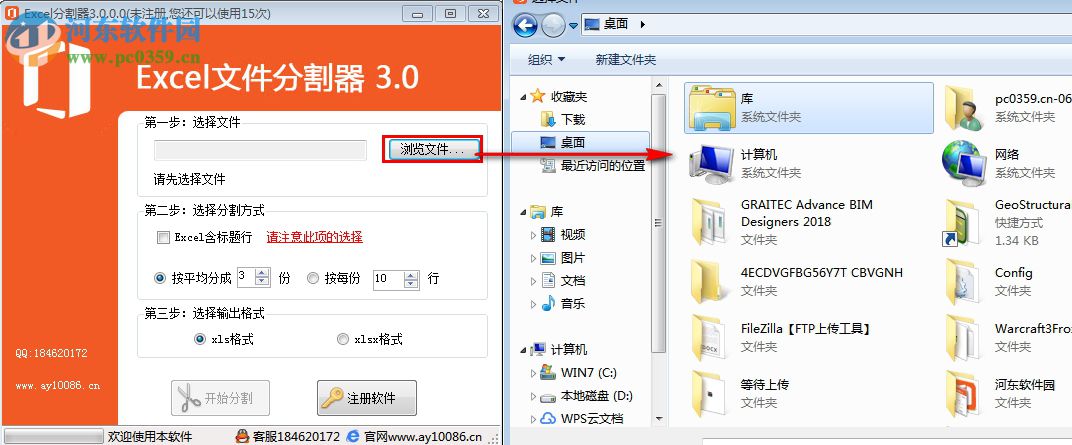Click the Excel splitter title bar icon
This screenshot has width=1072, height=445.
tap(10, 12)
